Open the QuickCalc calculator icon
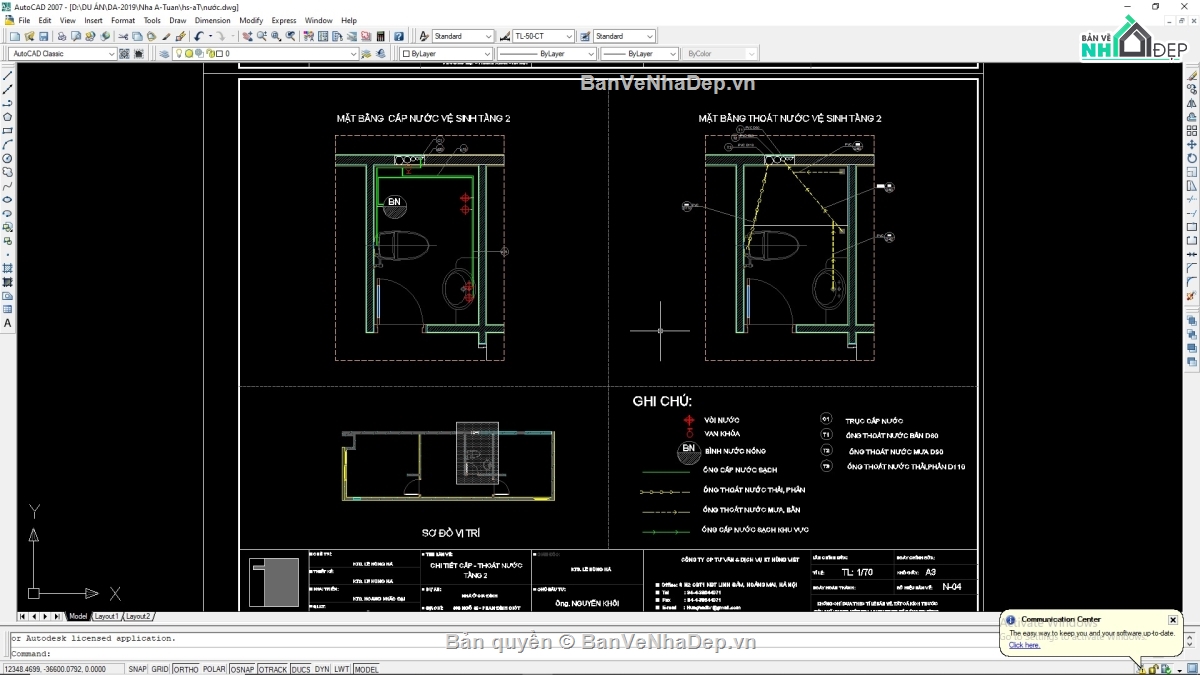This screenshot has width=1200, height=675. 381,36
